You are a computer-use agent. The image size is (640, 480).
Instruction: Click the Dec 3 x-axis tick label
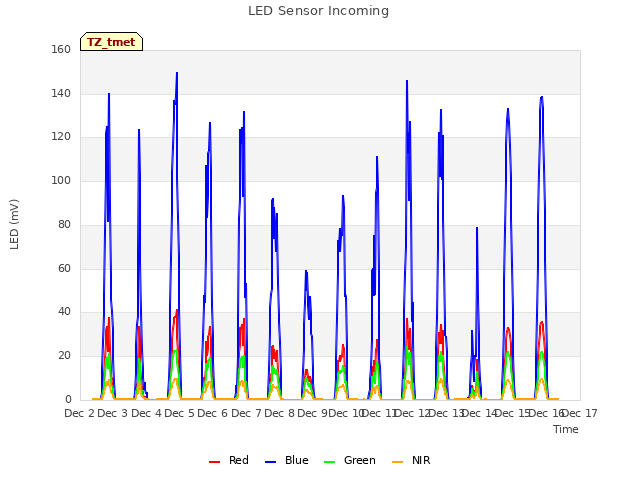[113, 413]
